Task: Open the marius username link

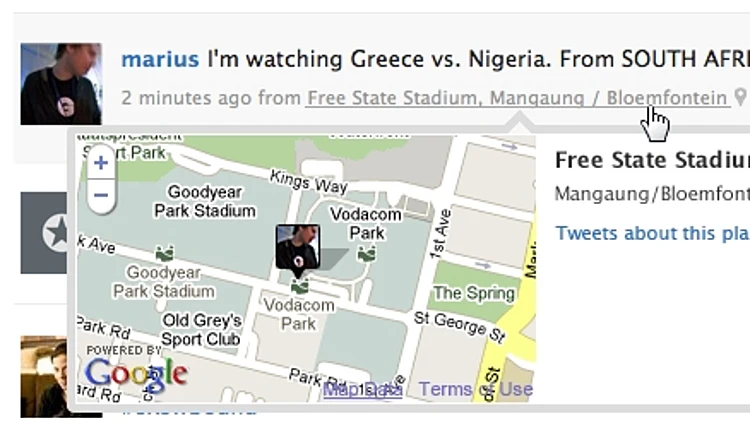Action: [160, 59]
